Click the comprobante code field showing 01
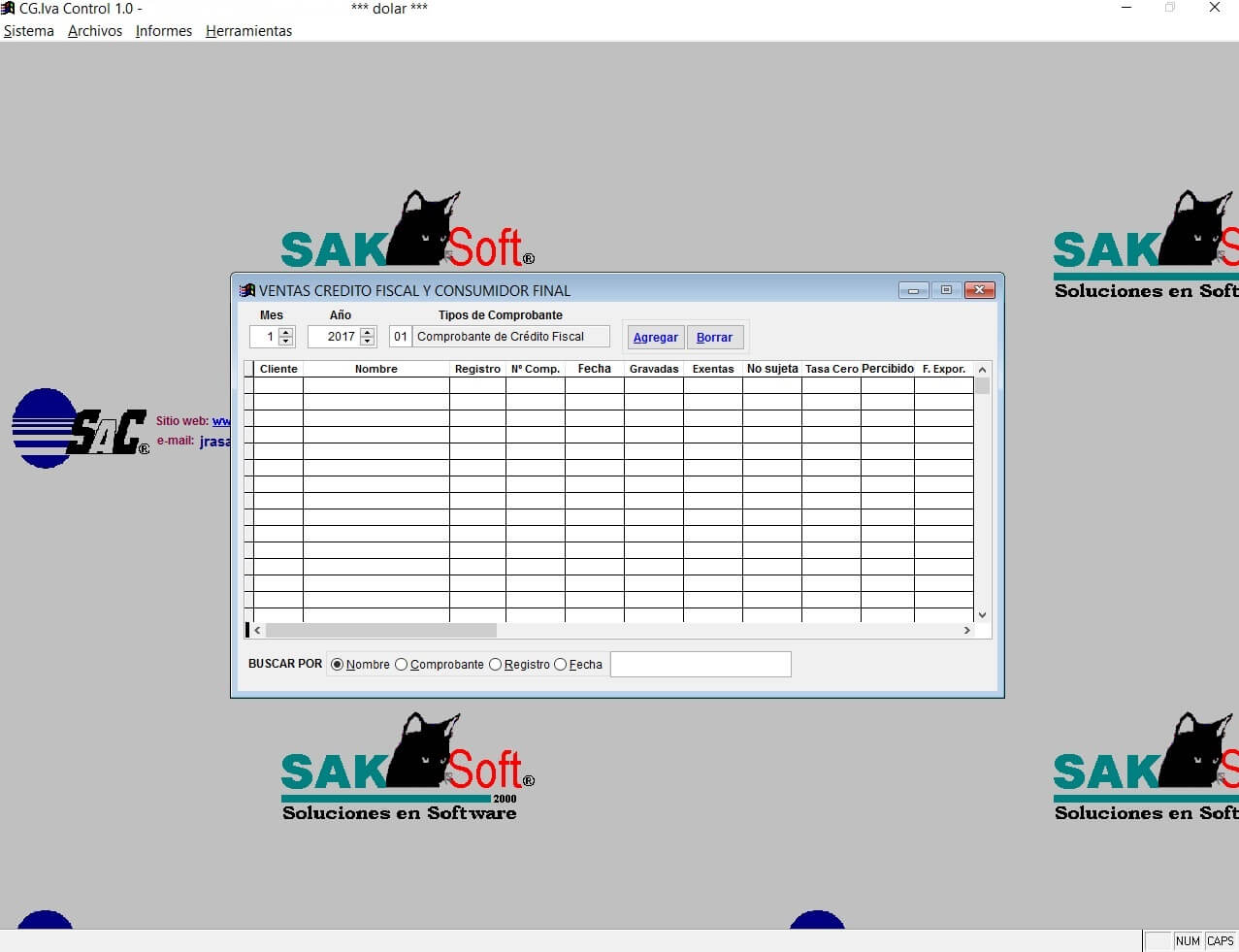 [x=401, y=337]
